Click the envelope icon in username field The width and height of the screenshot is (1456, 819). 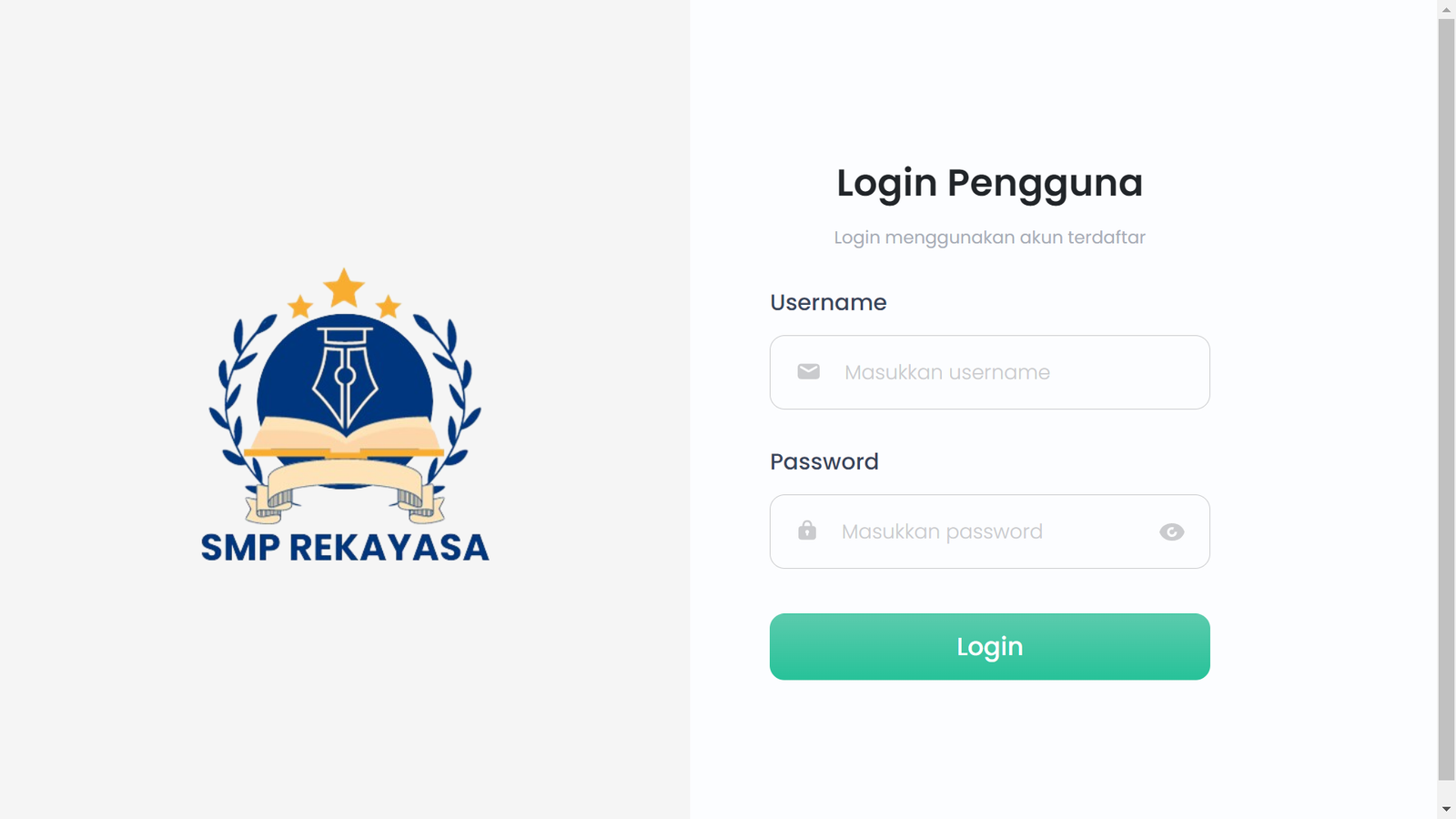click(808, 371)
